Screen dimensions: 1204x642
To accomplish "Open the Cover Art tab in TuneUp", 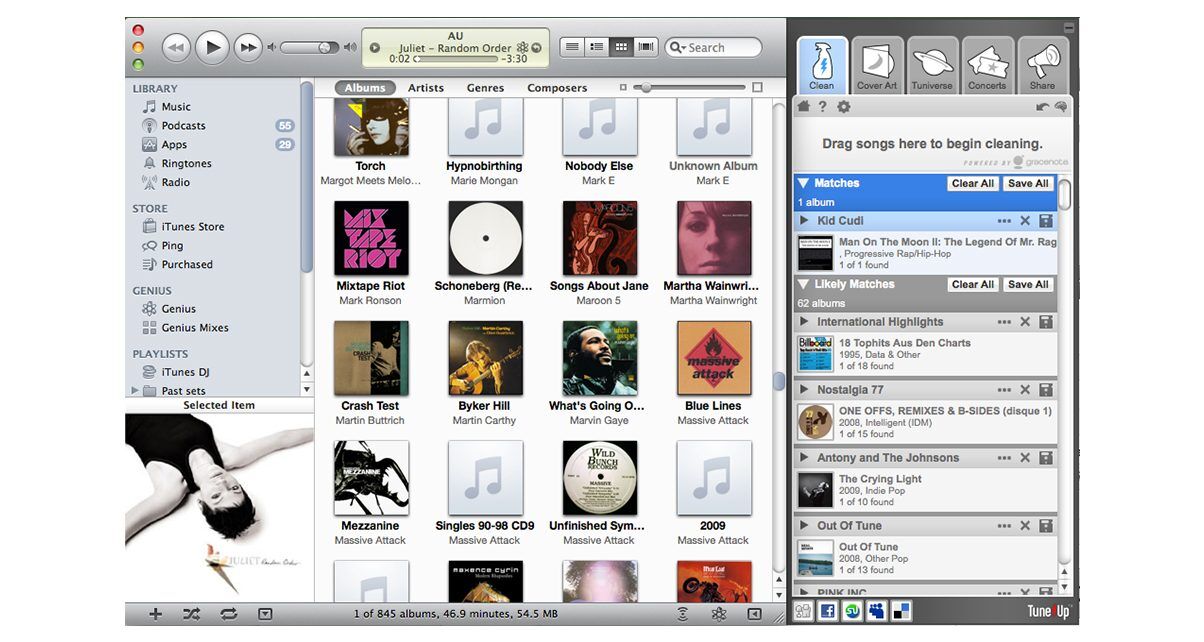I will coord(877,66).
